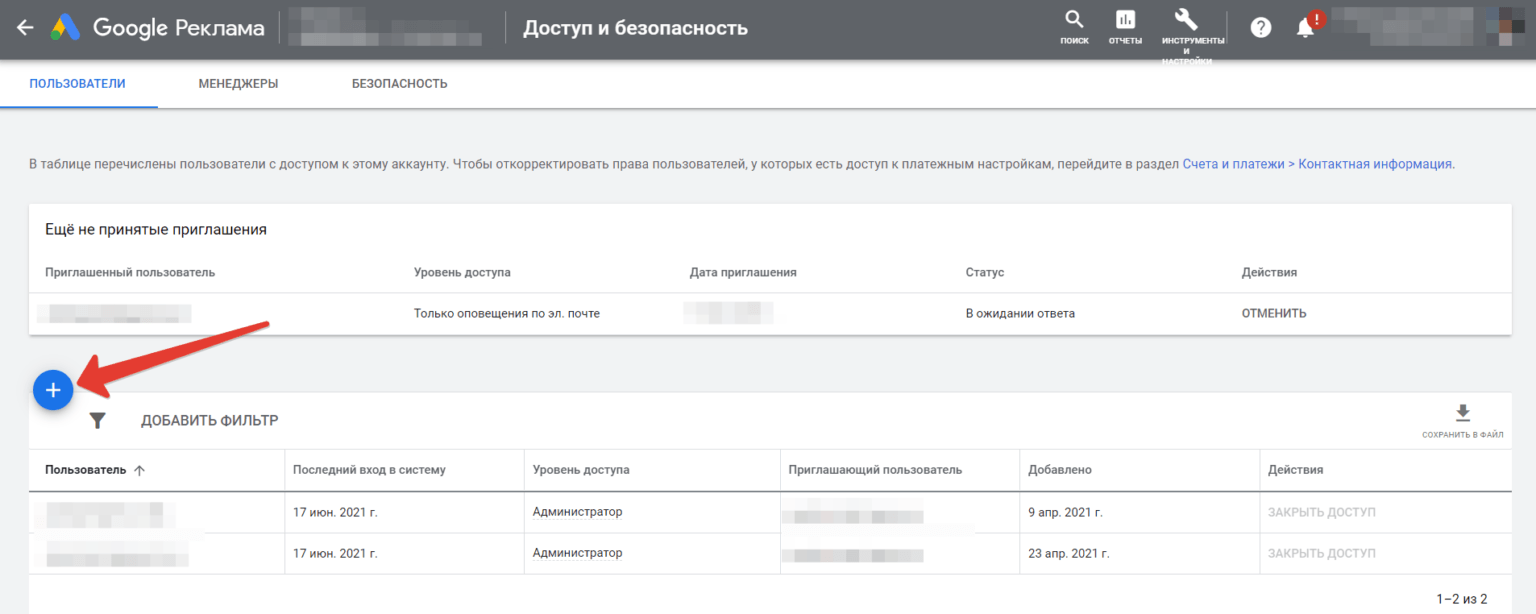Open Администратор access level in first row
1536x614 pixels.
(x=577, y=512)
